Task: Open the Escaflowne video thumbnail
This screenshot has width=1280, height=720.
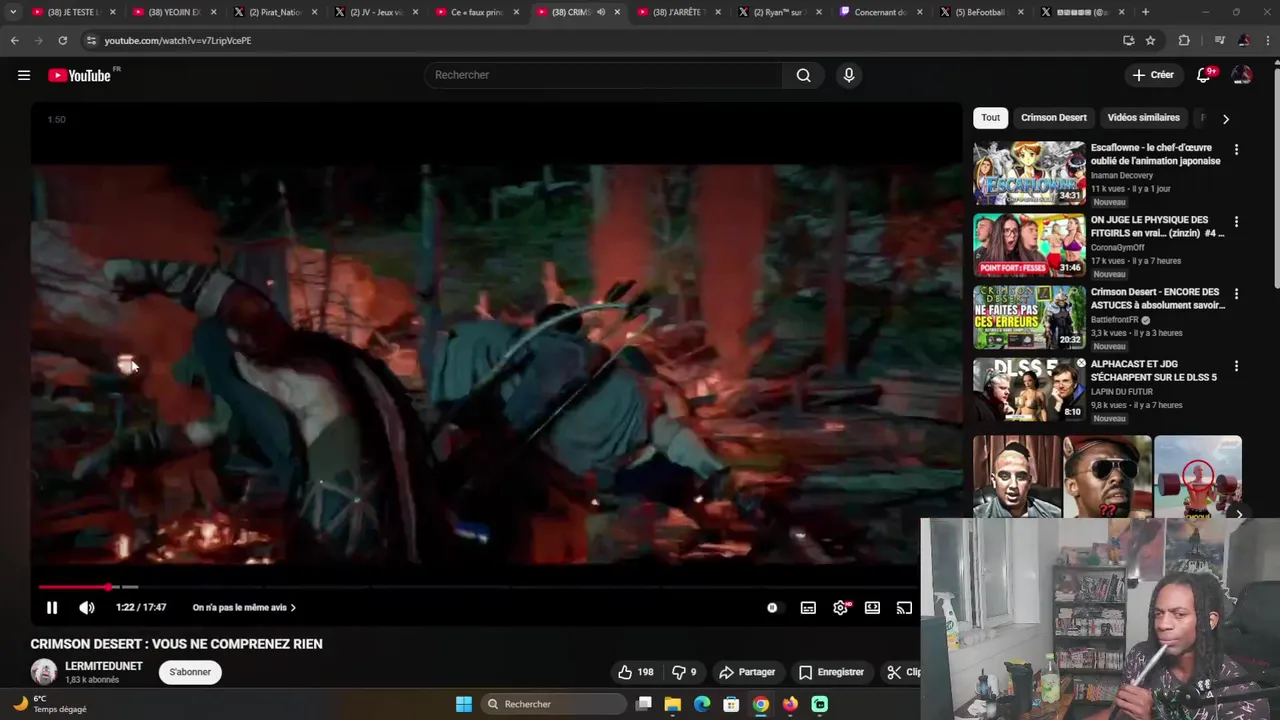Action: pyautogui.click(x=1029, y=173)
